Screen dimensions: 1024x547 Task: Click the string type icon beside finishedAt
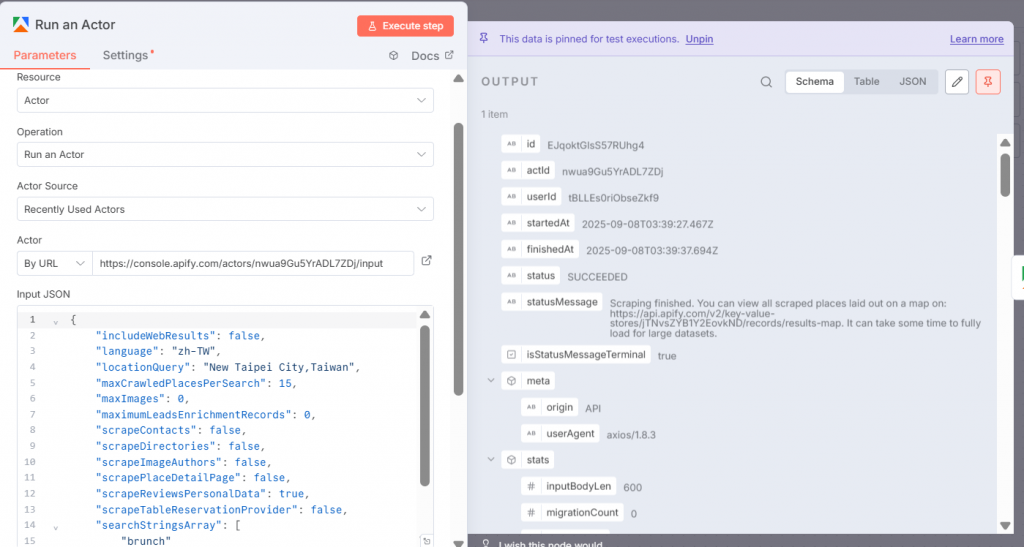pos(511,249)
